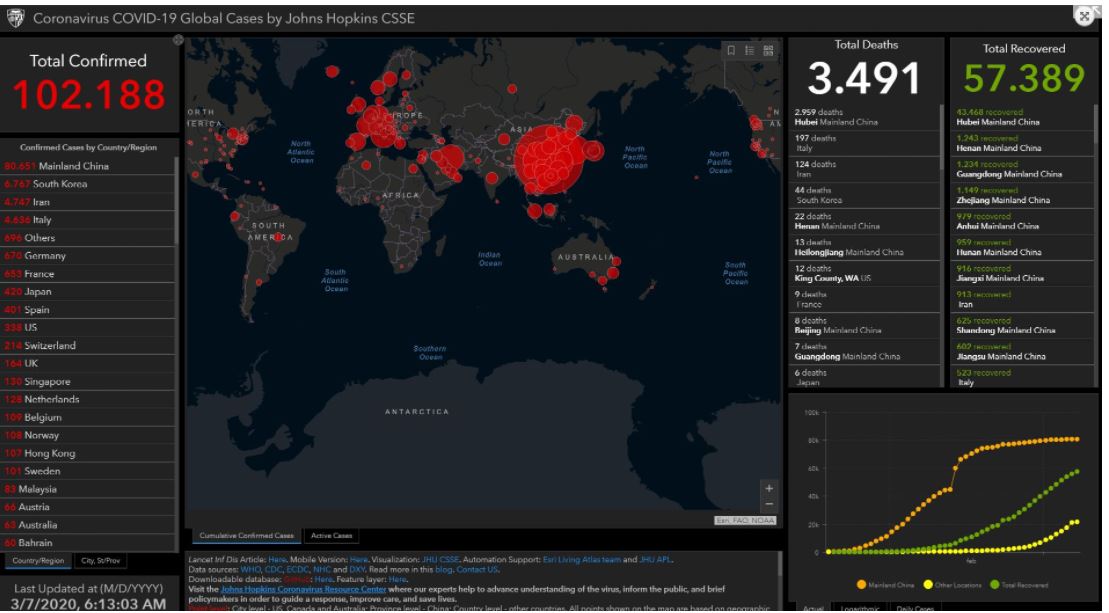Image resolution: width=1109 pixels, height=613 pixels.
Task: Click the 197 deaths Italy entry
Action: click(864, 144)
